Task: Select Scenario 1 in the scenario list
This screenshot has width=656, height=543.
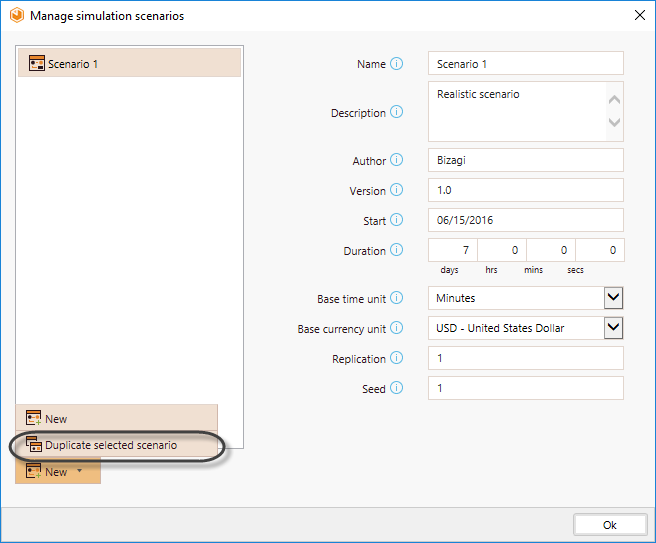Action: [129, 63]
